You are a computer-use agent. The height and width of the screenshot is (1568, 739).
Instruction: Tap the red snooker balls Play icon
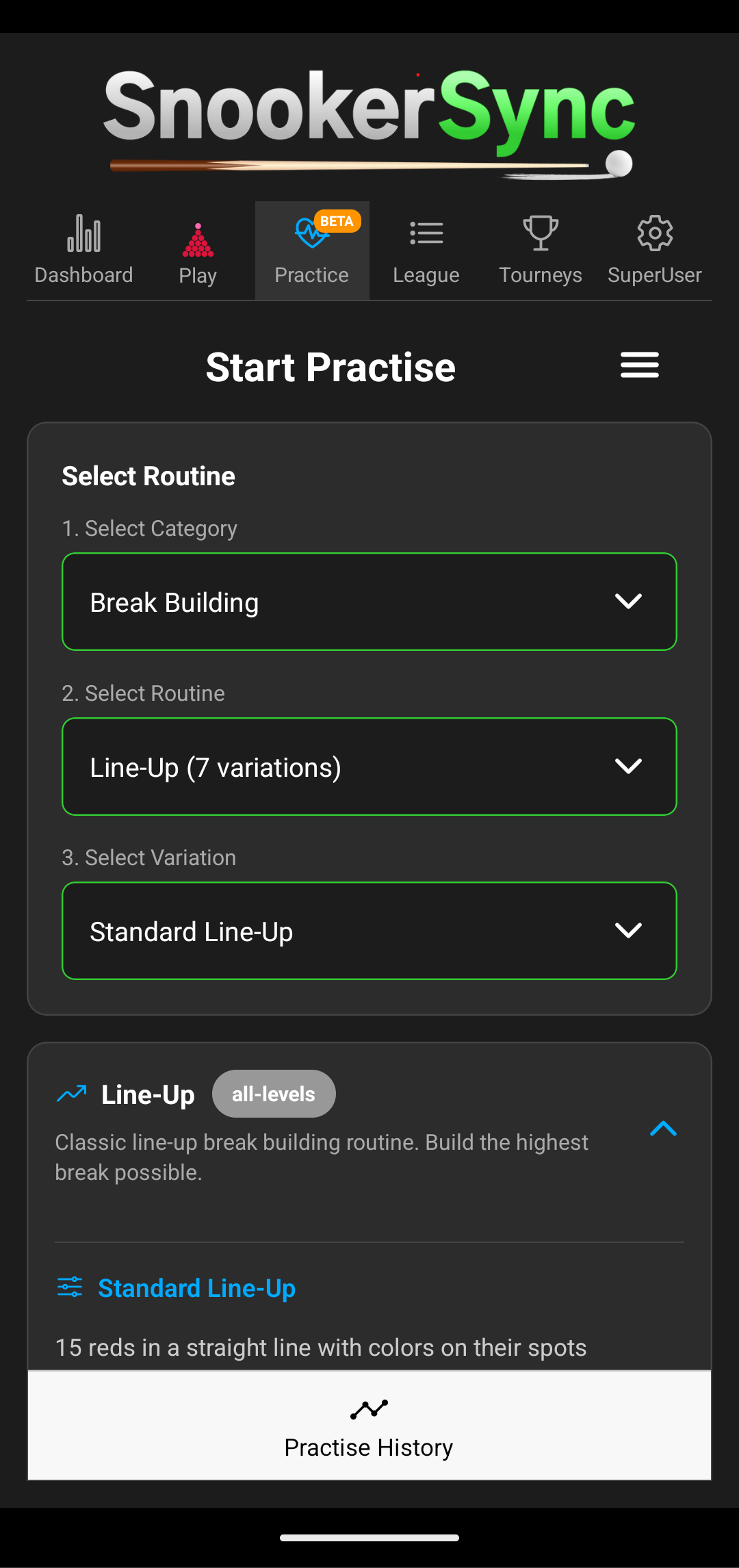click(x=198, y=240)
